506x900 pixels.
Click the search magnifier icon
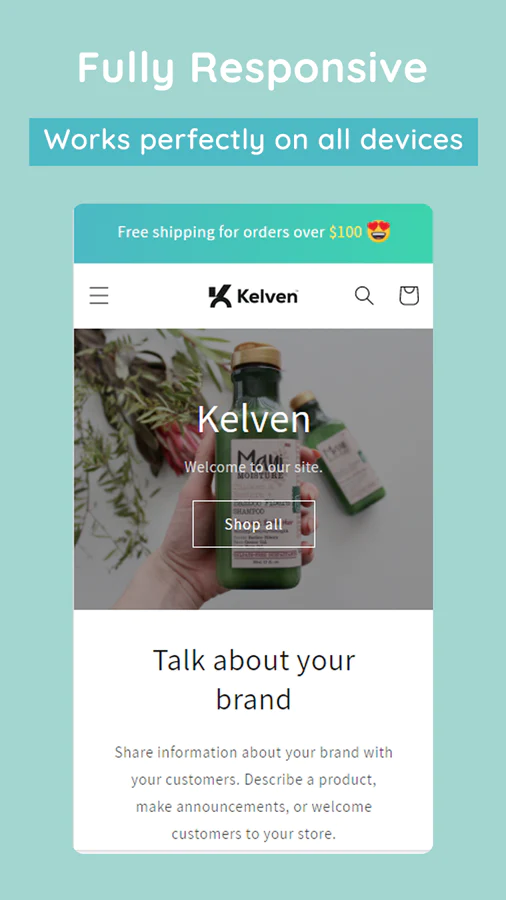[x=364, y=296]
